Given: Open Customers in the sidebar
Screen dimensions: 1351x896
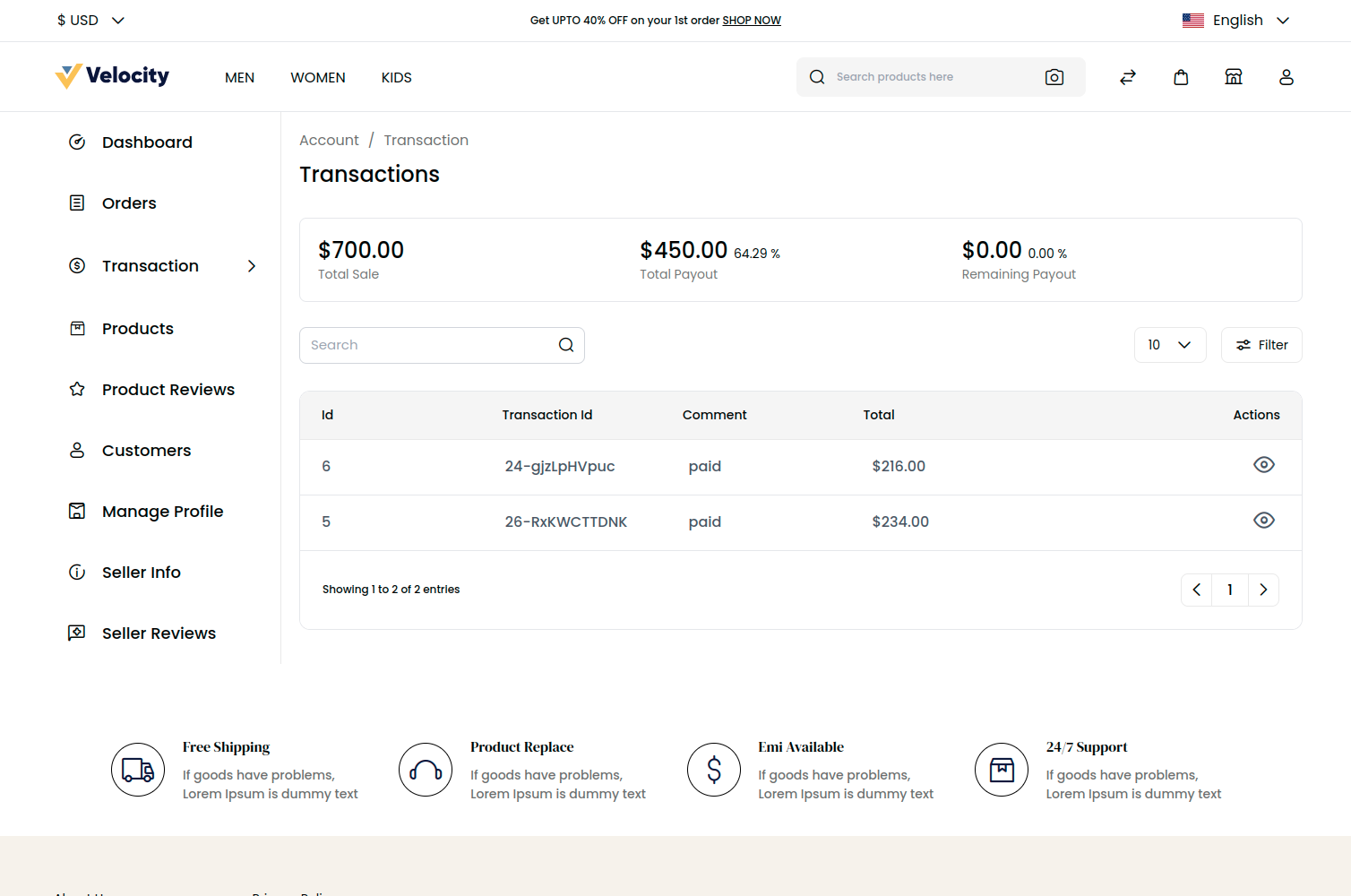Looking at the screenshot, I should tap(147, 451).
